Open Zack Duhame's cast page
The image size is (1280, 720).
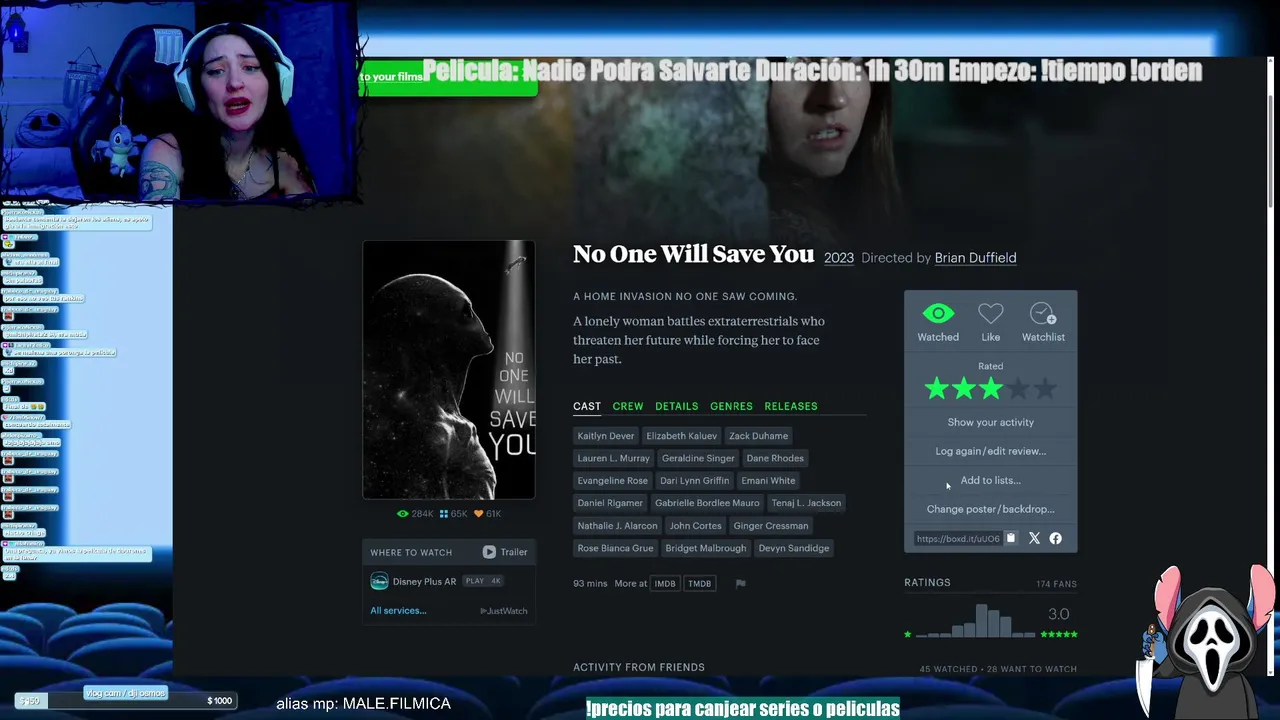759,436
